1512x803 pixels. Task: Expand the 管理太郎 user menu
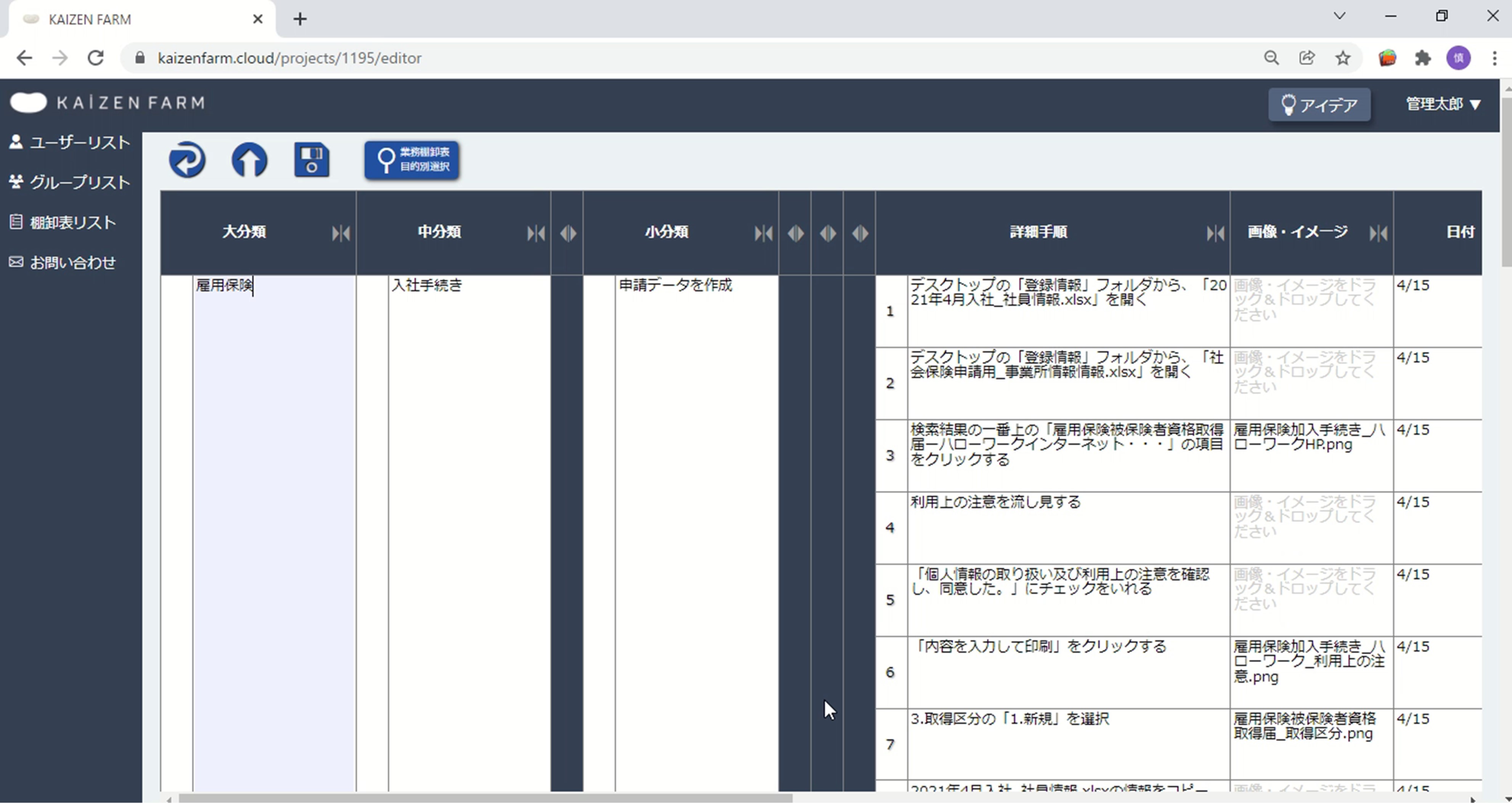point(1443,104)
